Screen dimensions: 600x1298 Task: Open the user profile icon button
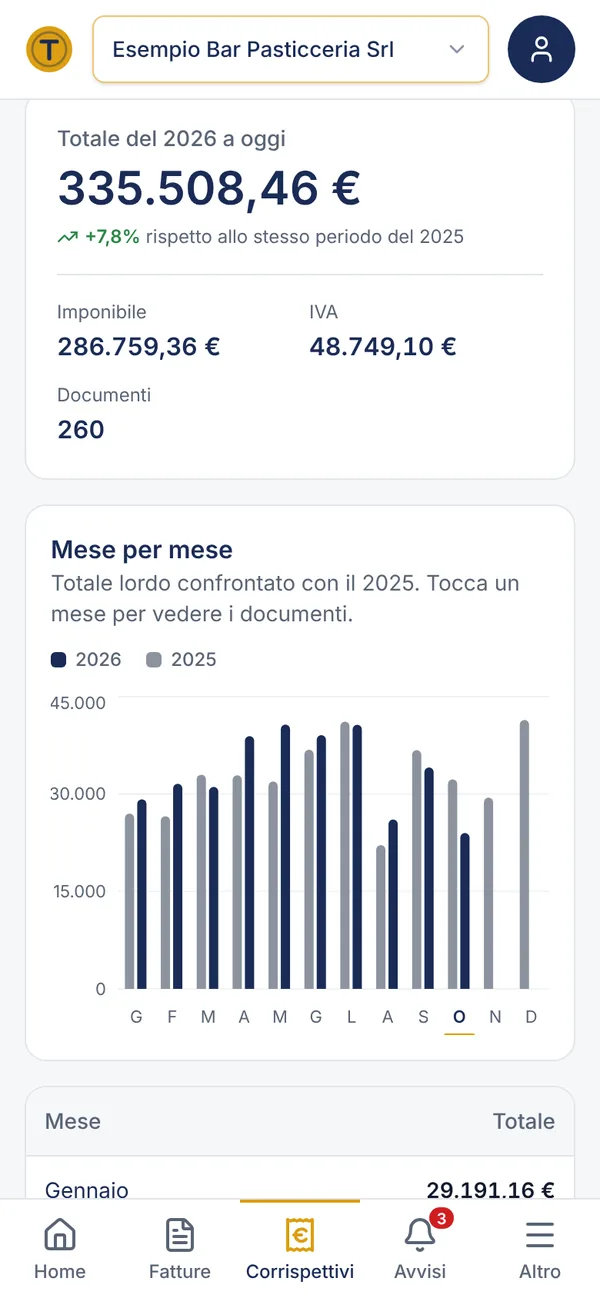[541, 49]
